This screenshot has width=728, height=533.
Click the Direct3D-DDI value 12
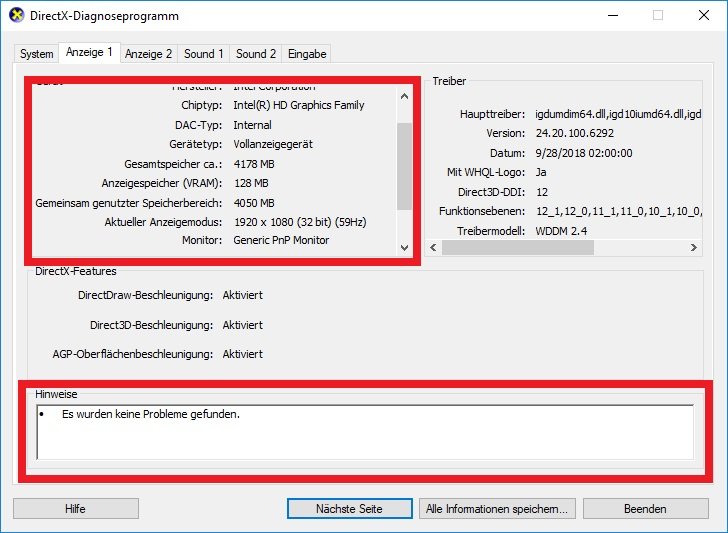click(x=541, y=192)
